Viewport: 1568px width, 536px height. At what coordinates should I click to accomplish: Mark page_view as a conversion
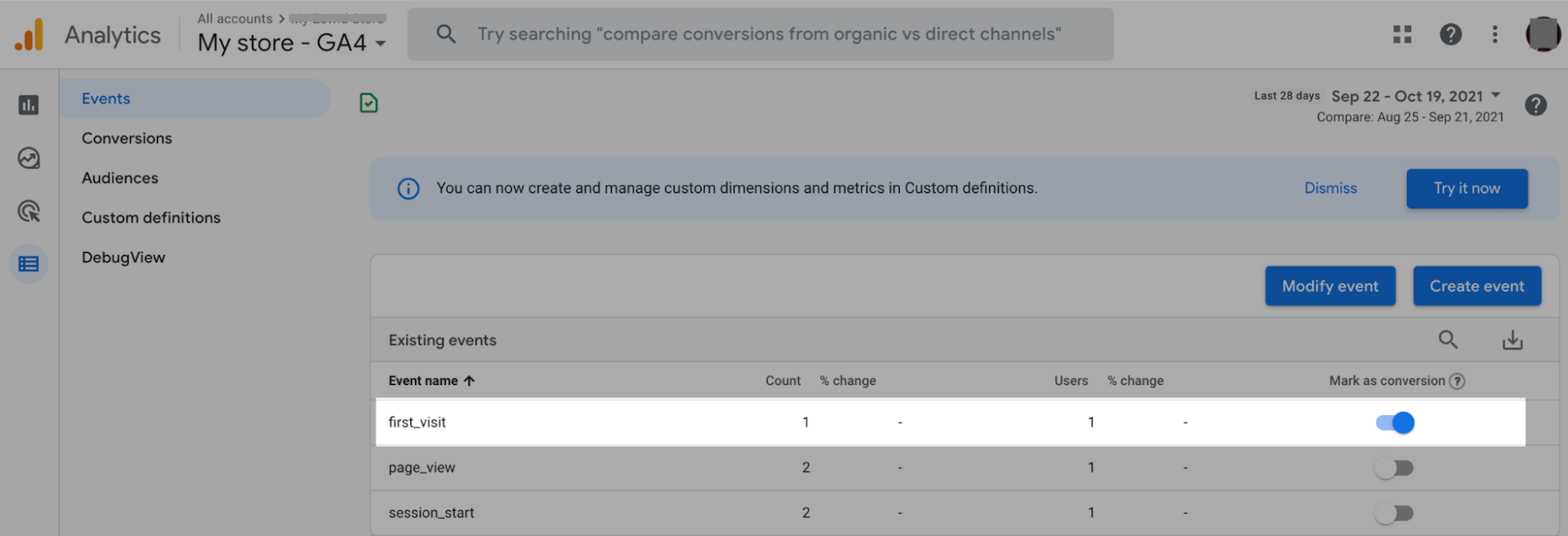(1394, 467)
